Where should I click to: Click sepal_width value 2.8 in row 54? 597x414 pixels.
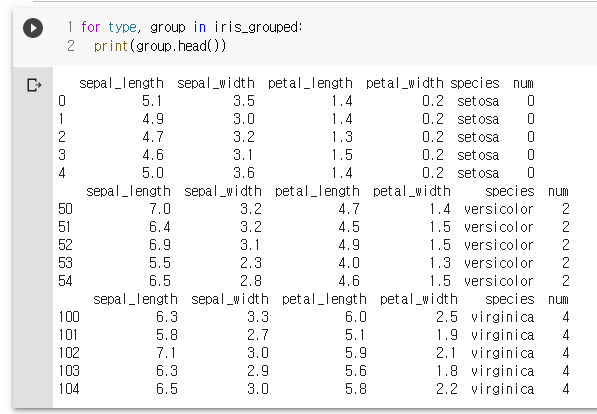(251, 281)
